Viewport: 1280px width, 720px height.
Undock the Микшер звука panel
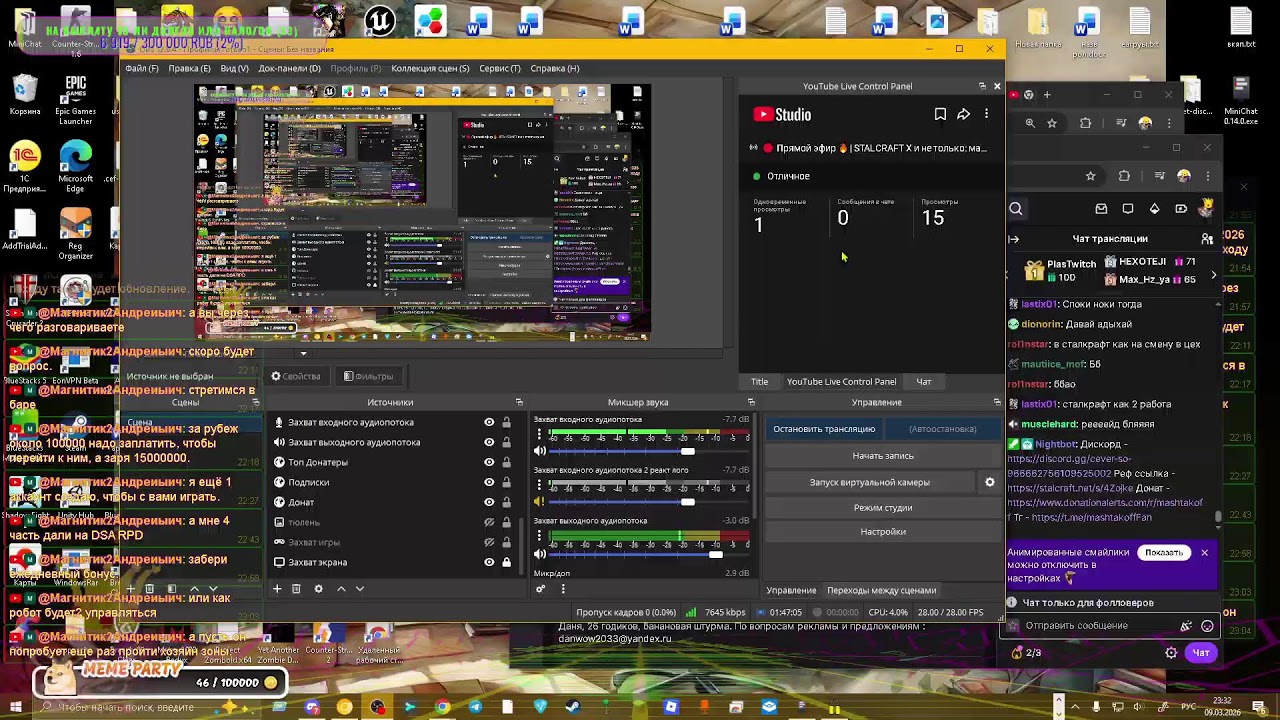coord(751,402)
